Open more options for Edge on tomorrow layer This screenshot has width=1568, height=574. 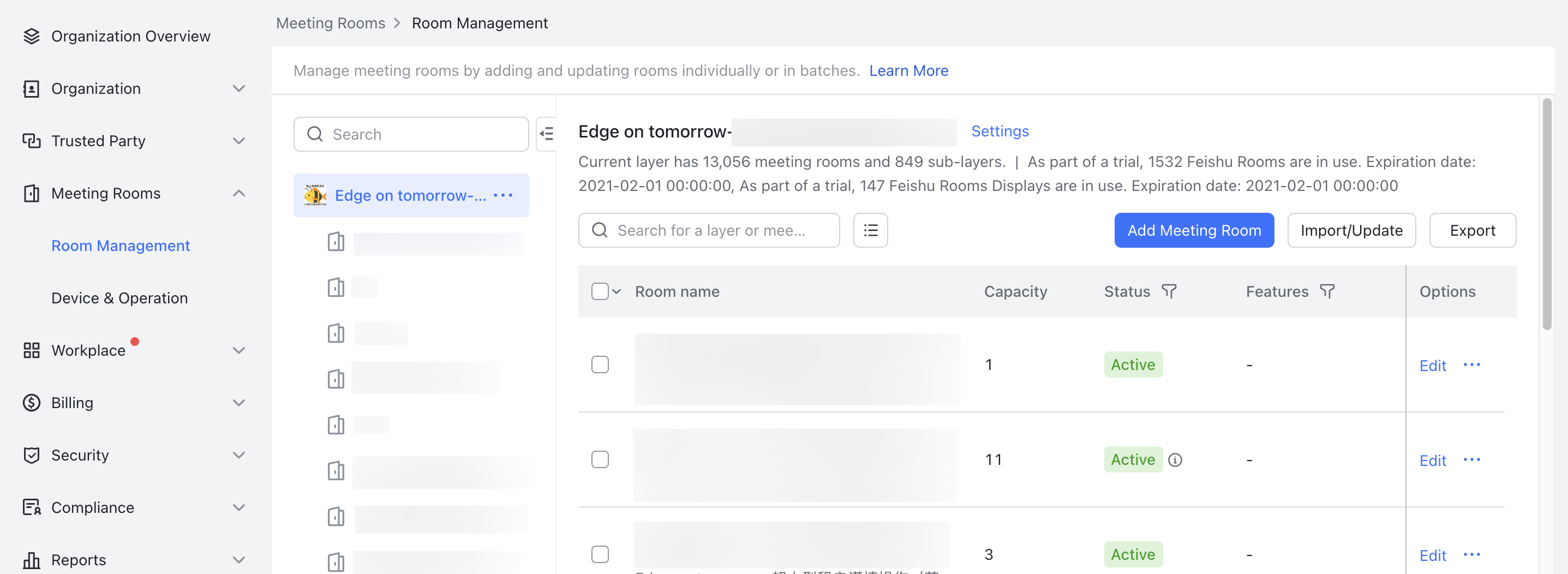pos(503,195)
